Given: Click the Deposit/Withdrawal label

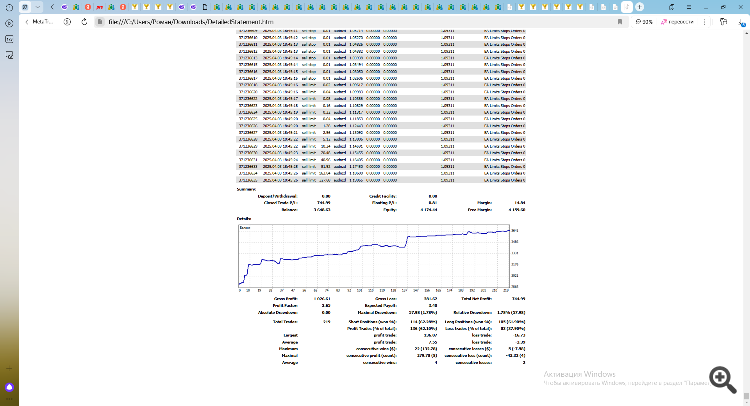Looking at the screenshot, I should (277, 196).
